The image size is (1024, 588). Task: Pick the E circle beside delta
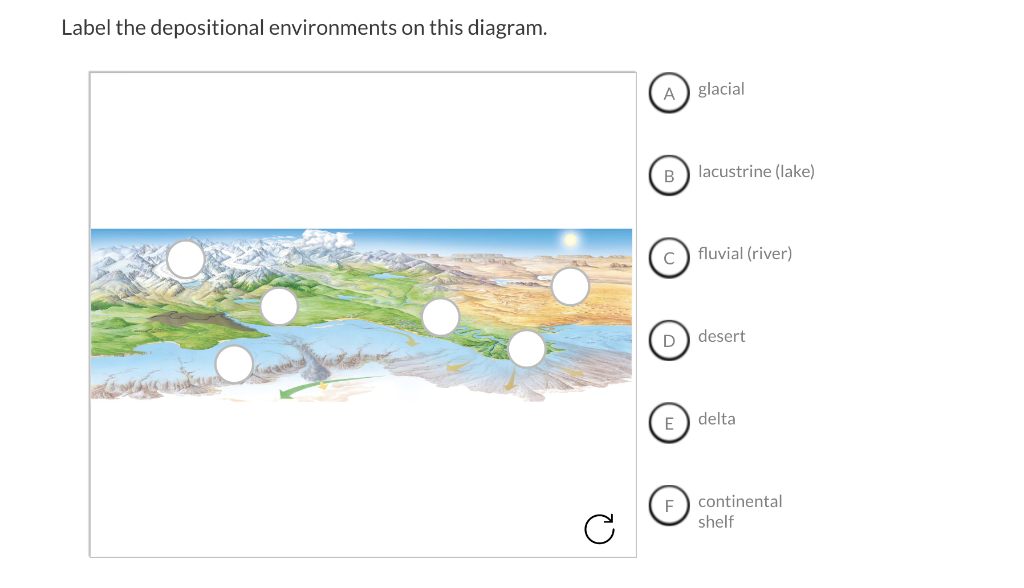669,423
